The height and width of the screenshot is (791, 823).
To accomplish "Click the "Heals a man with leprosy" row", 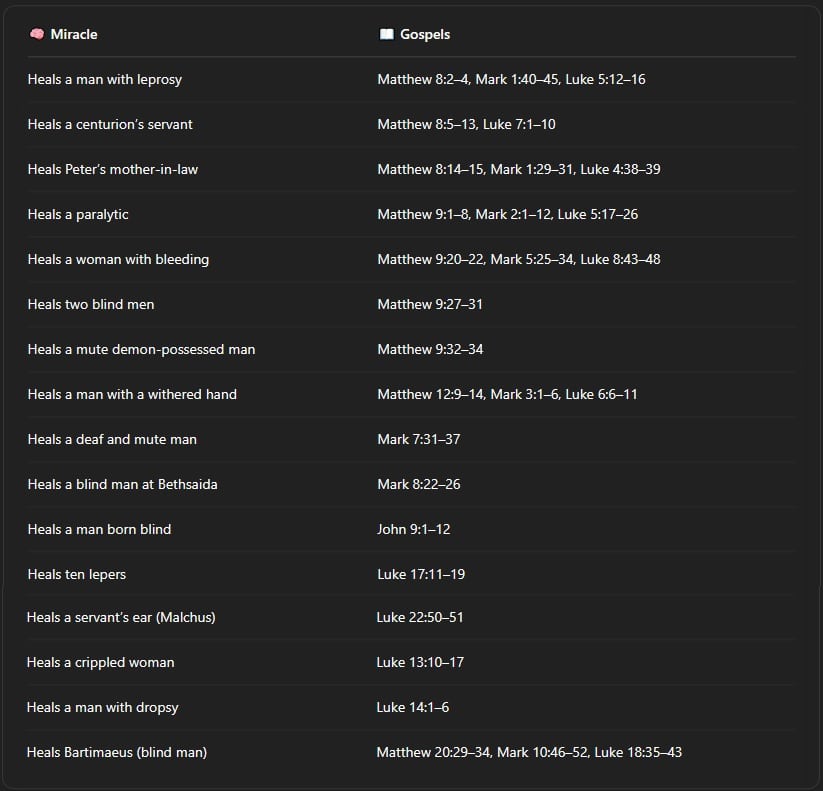I will click(104, 79).
